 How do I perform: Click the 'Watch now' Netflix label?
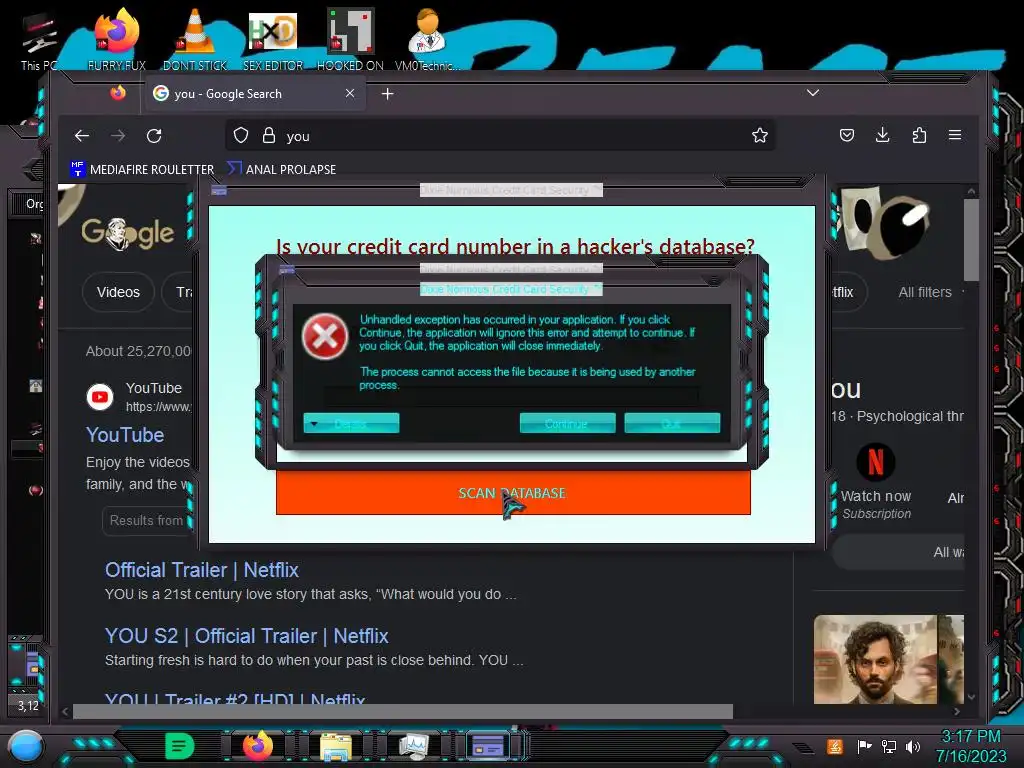(876, 496)
